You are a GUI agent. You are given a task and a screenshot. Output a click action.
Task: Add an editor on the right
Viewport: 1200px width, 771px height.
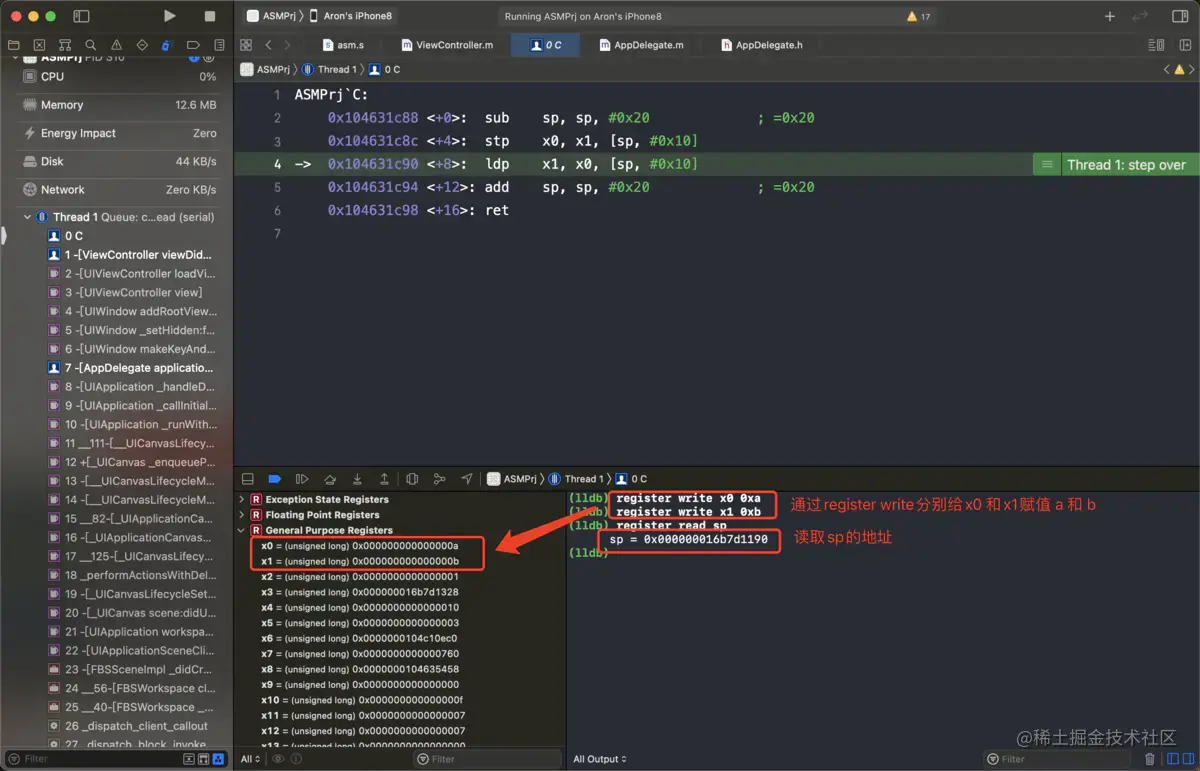[x=1184, y=45]
